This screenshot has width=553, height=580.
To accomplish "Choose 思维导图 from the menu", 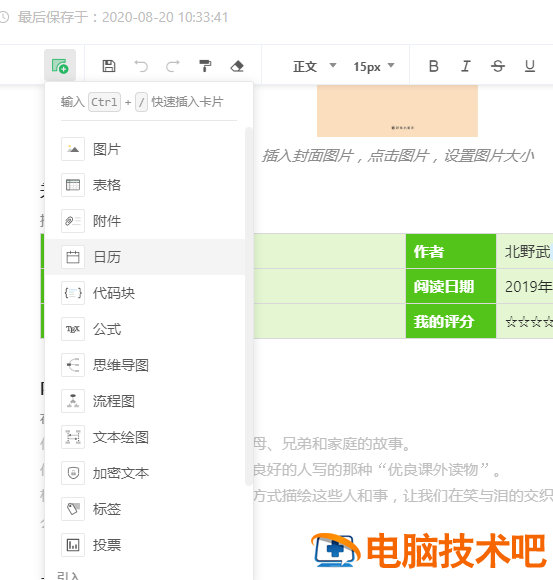I will 145,365.
